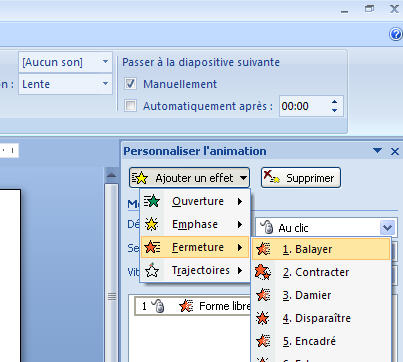The width and height of the screenshot is (403, 362).
Task: Choose the 4. Disparaître exit effect
Action: point(321,318)
